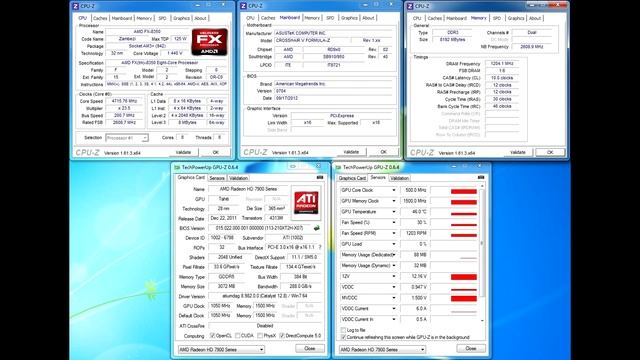This screenshot has height=360, width=640.
Task: Click Close in GPU-Z Sensors window
Action: click(471, 349)
